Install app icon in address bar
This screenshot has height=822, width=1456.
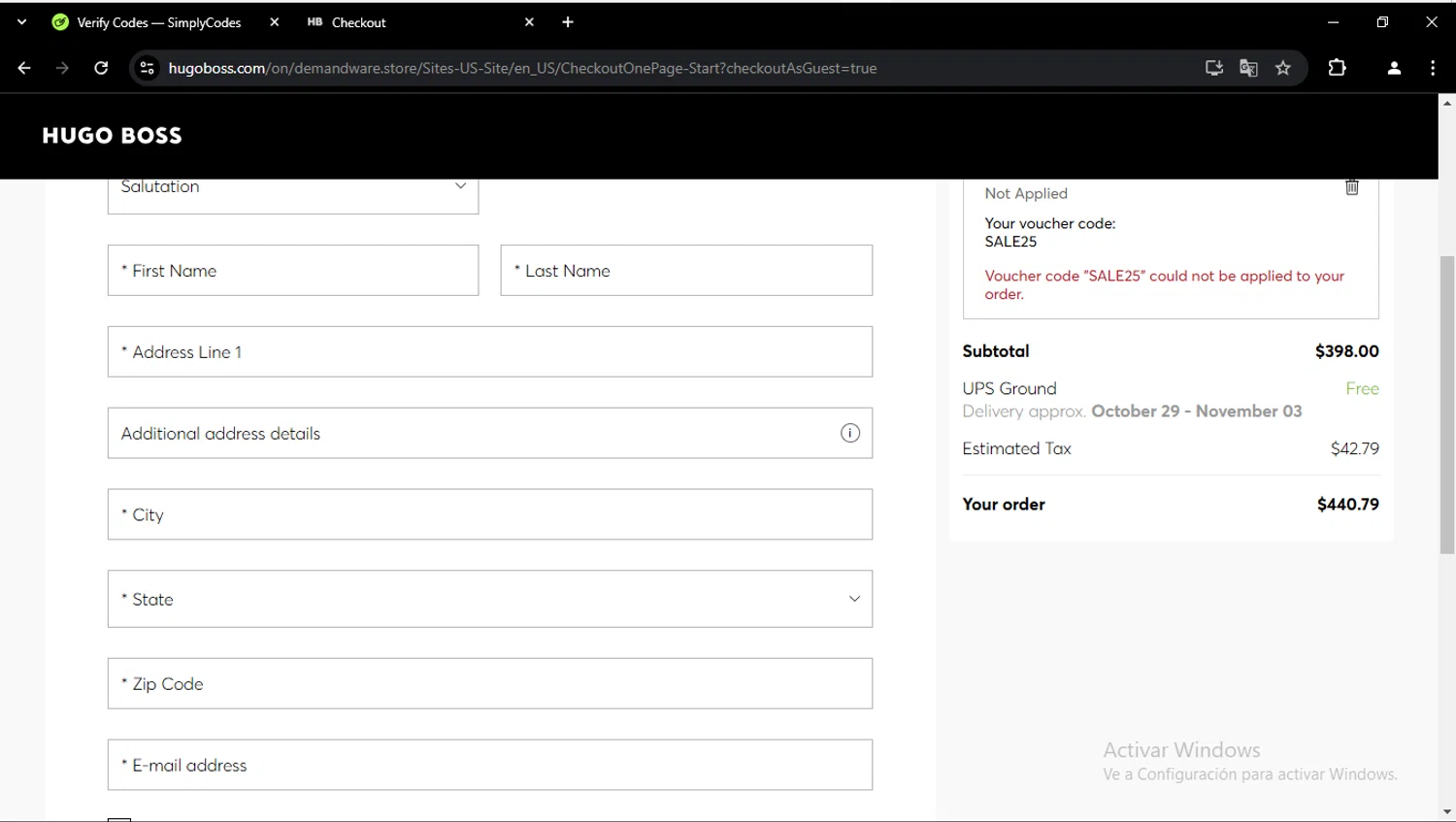1213,68
